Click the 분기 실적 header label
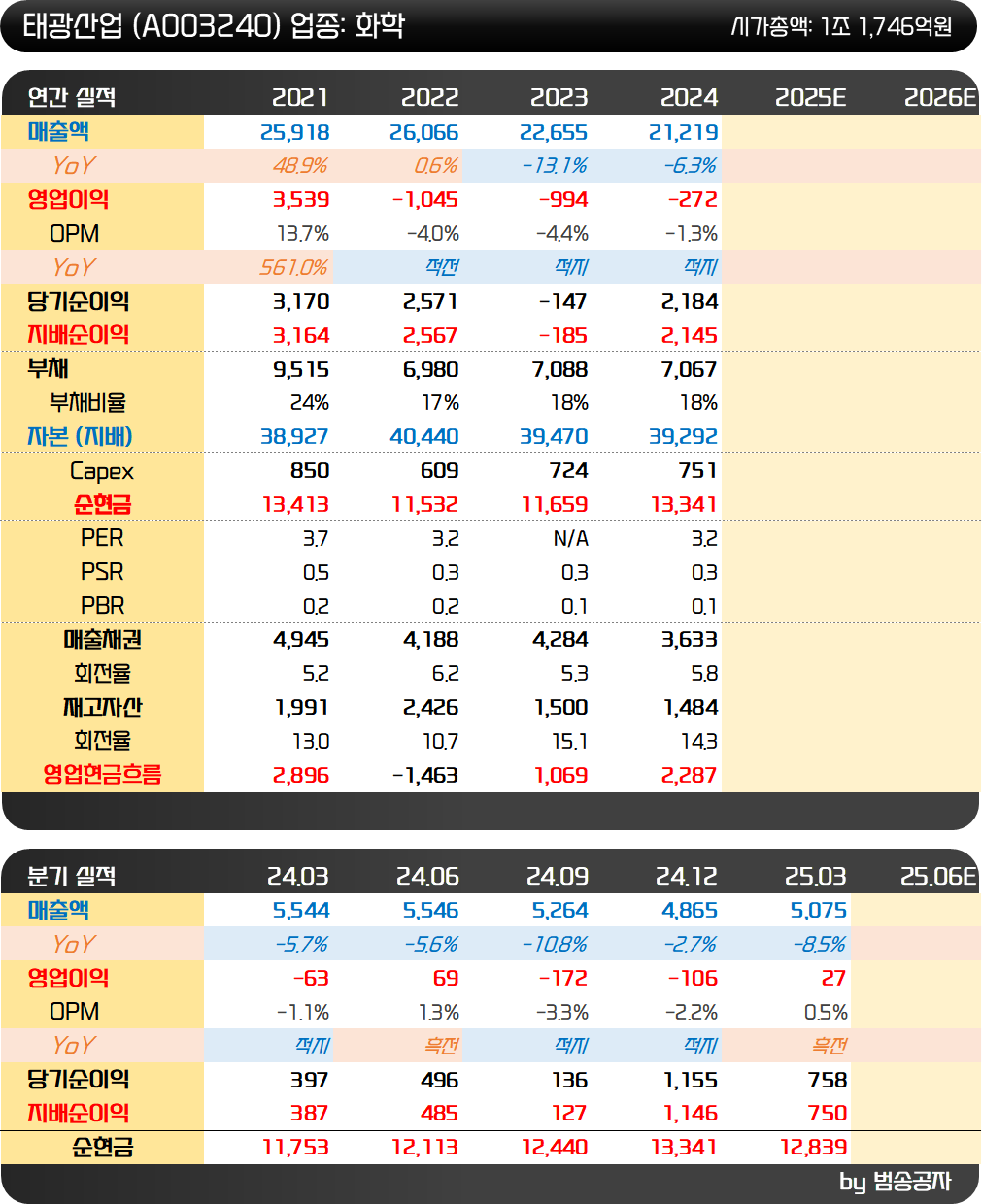The image size is (982, 1204). pos(72,876)
